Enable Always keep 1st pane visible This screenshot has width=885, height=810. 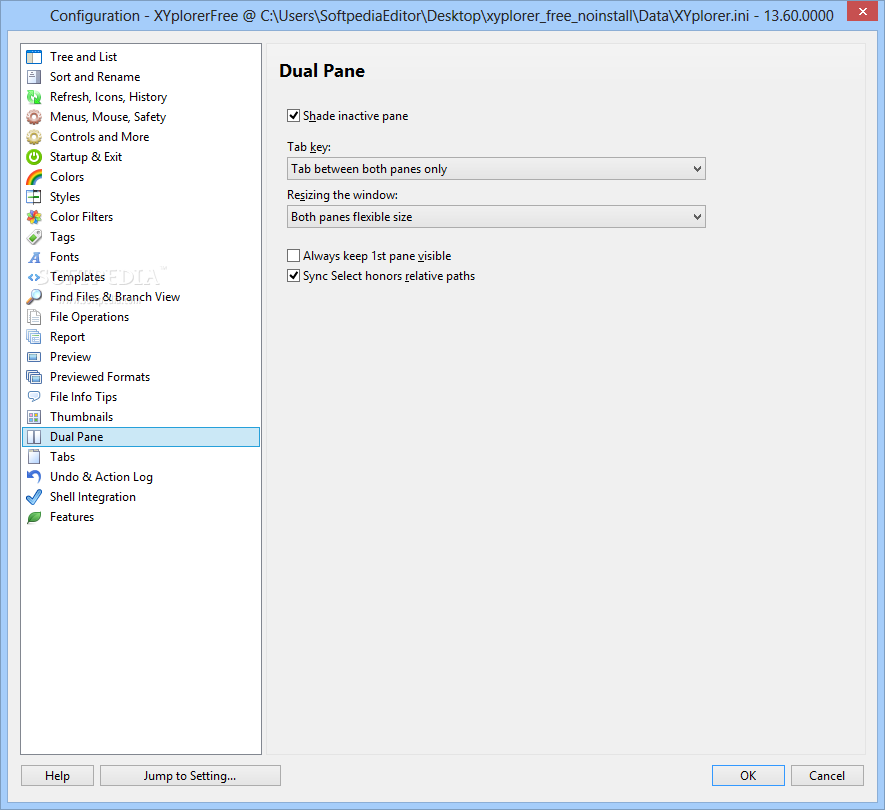pos(293,256)
